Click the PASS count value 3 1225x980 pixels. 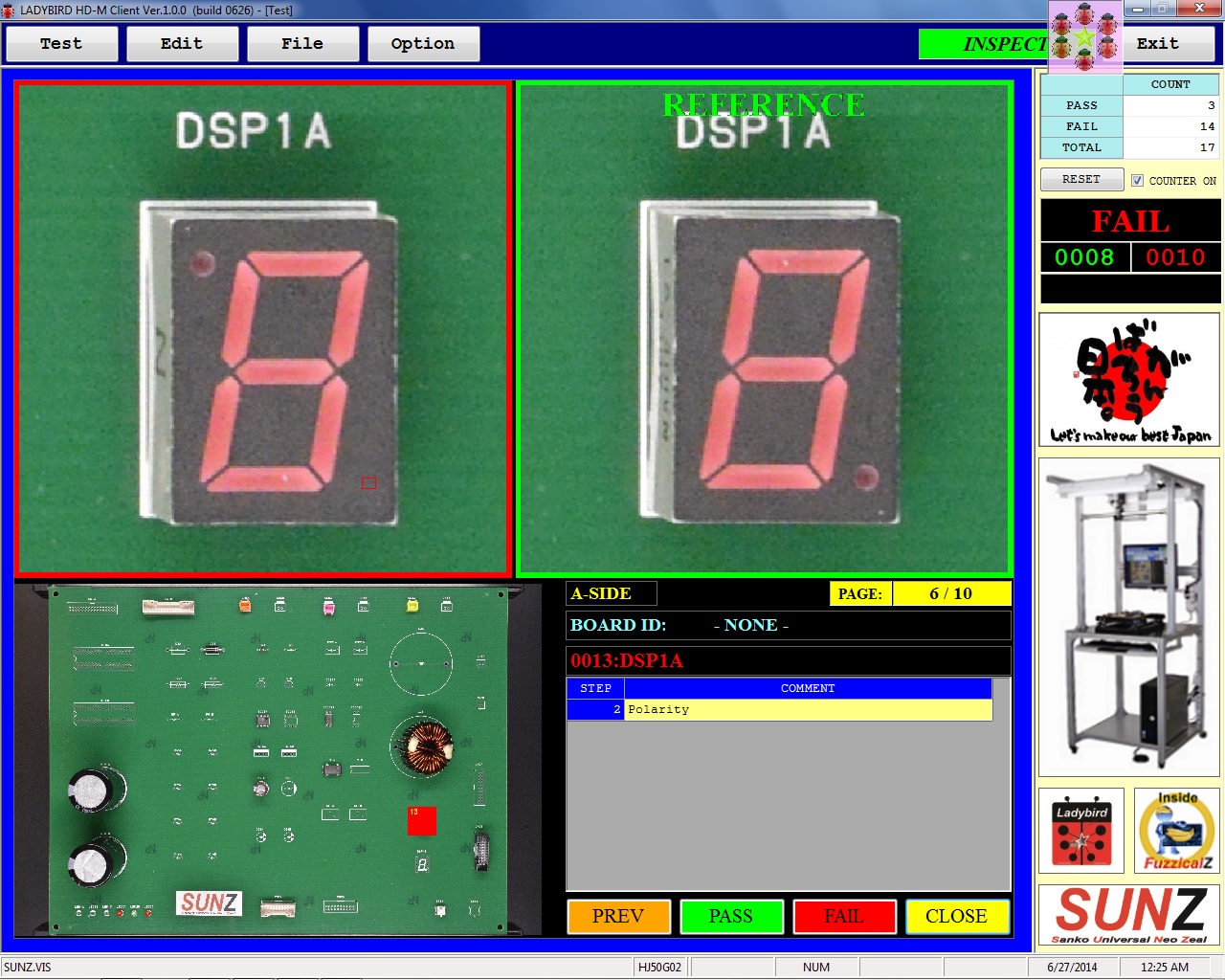coord(1171,105)
